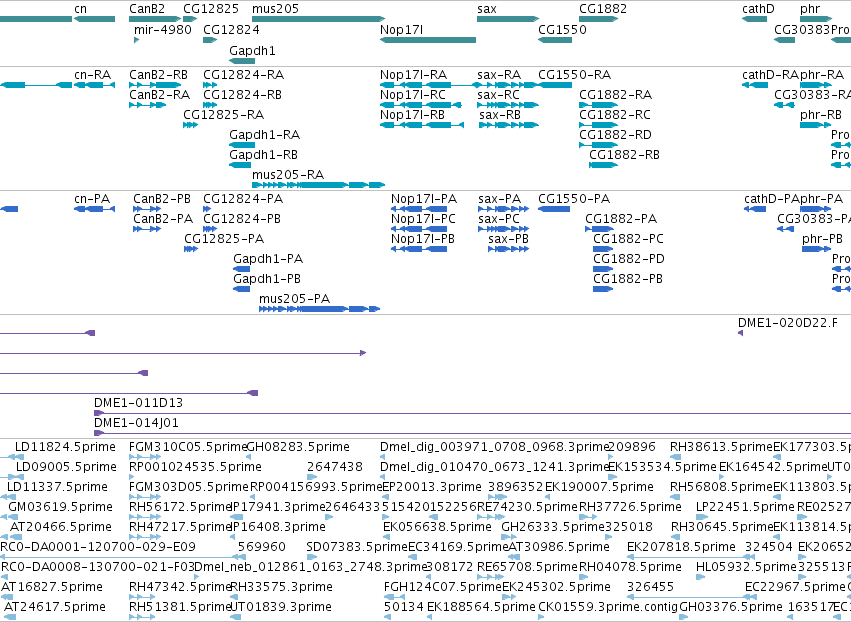Click the phr-RB transcript label
This screenshot has width=851, height=622.
click(x=821, y=115)
